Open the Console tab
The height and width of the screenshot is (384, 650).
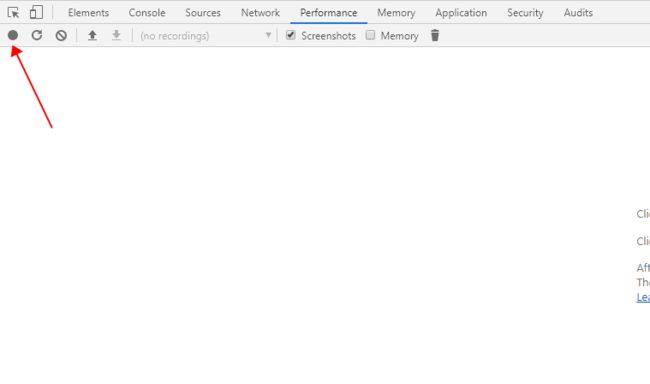[147, 13]
